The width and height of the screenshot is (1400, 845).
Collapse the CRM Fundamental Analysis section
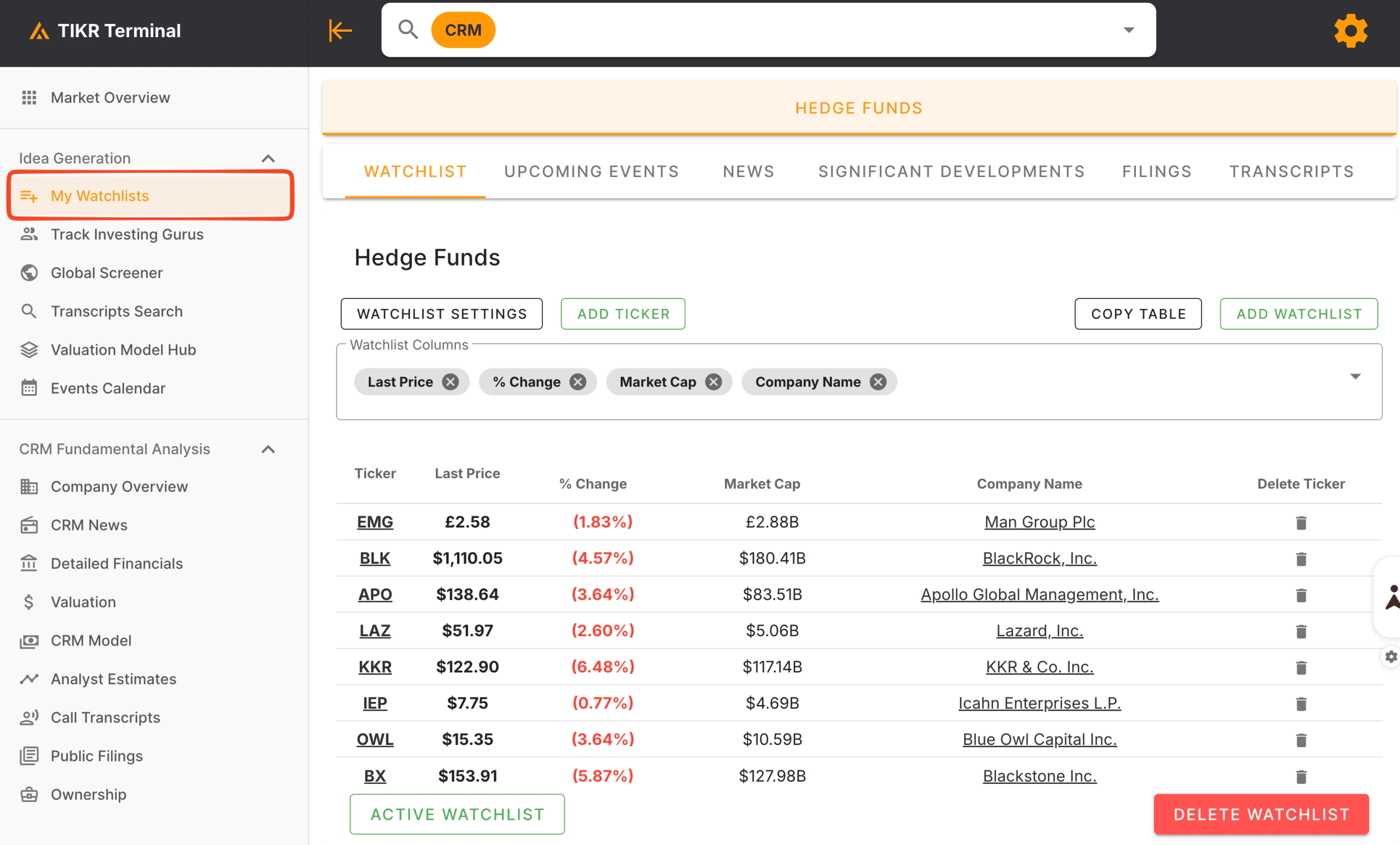tap(268, 449)
